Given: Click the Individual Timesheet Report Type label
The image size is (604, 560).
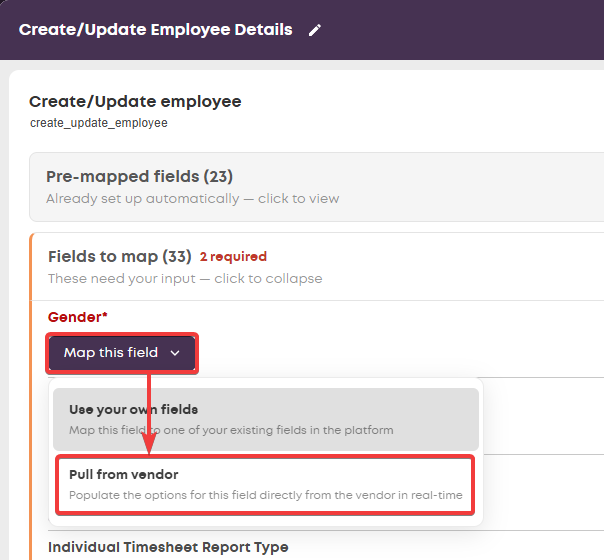Looking at the screenshot, I should click(168, 547).
